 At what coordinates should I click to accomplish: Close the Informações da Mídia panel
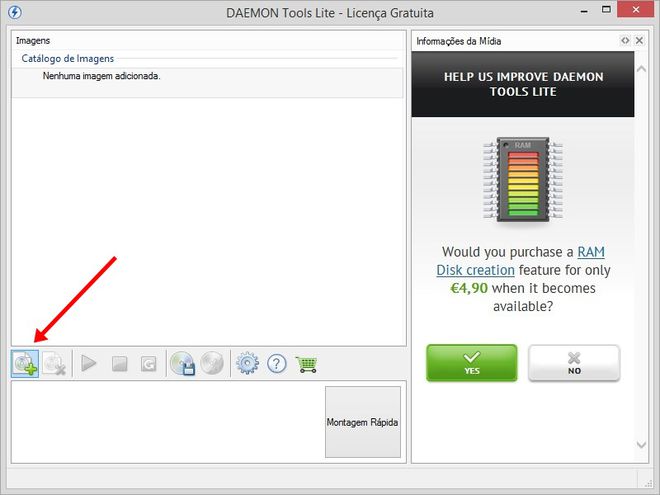click(x=639, y=40)
